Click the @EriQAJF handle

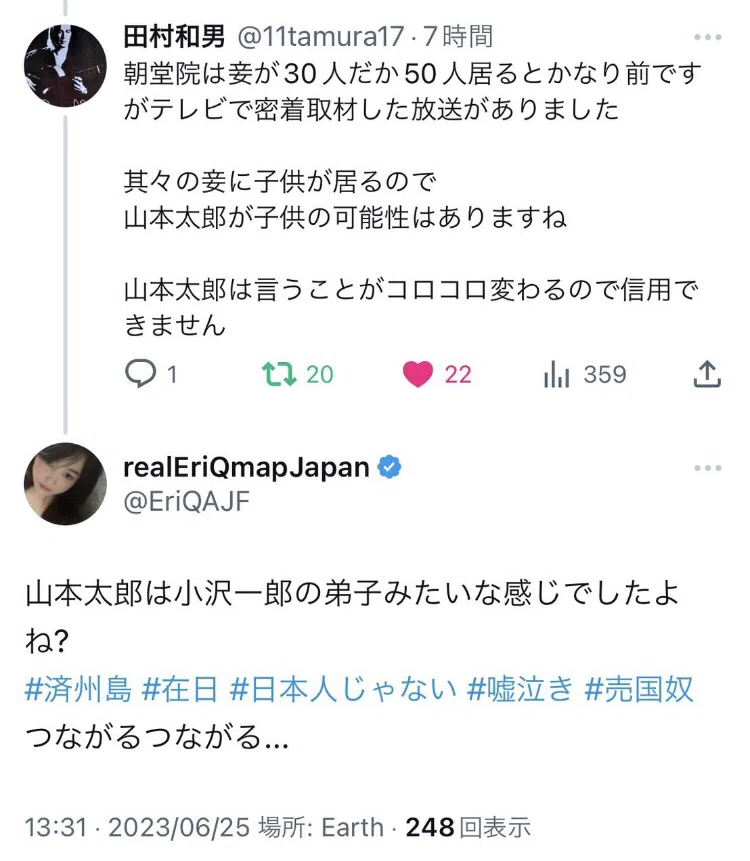(x=187, y=501)
